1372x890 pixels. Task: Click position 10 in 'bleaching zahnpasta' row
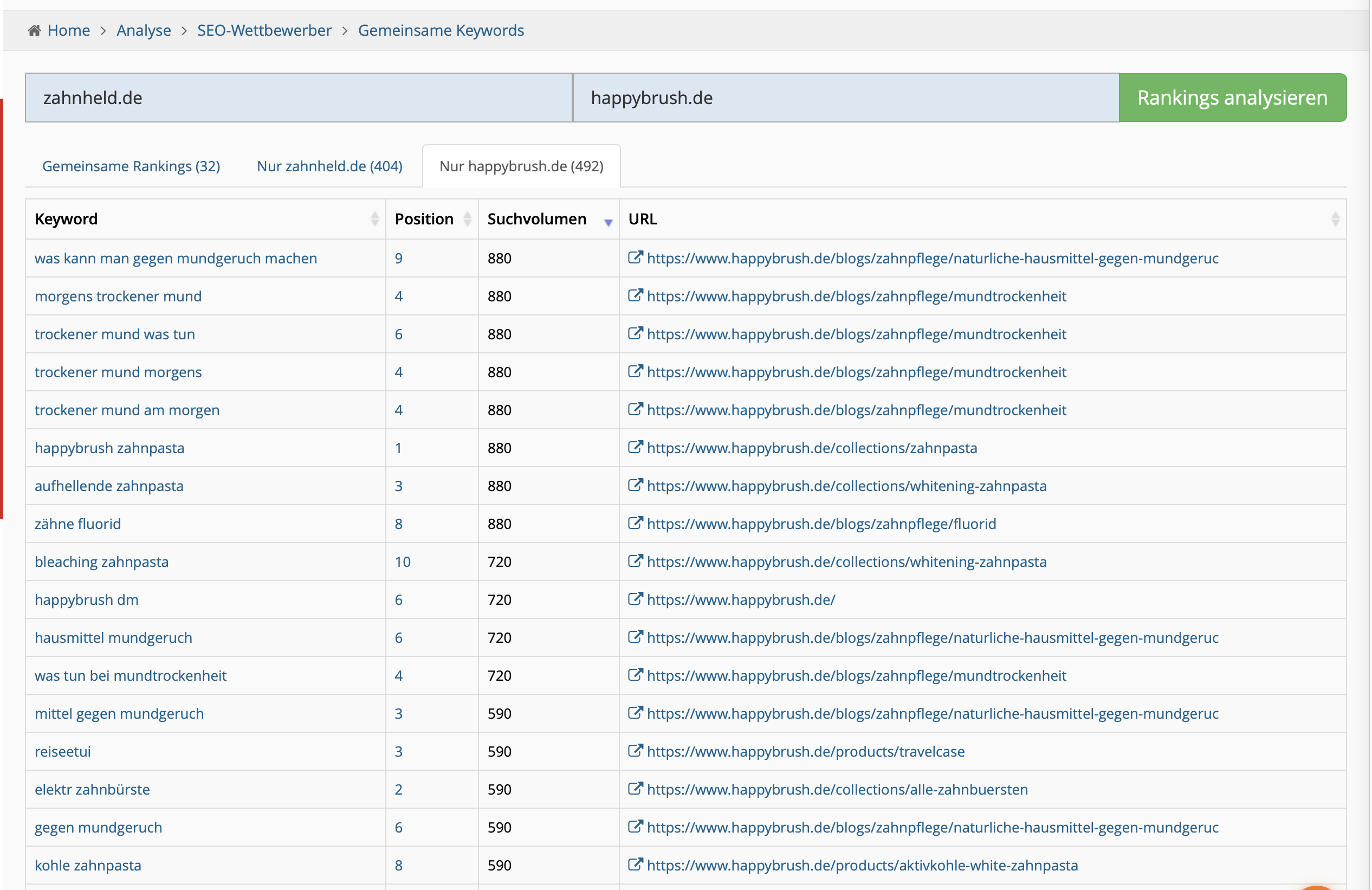pos(403,563)
